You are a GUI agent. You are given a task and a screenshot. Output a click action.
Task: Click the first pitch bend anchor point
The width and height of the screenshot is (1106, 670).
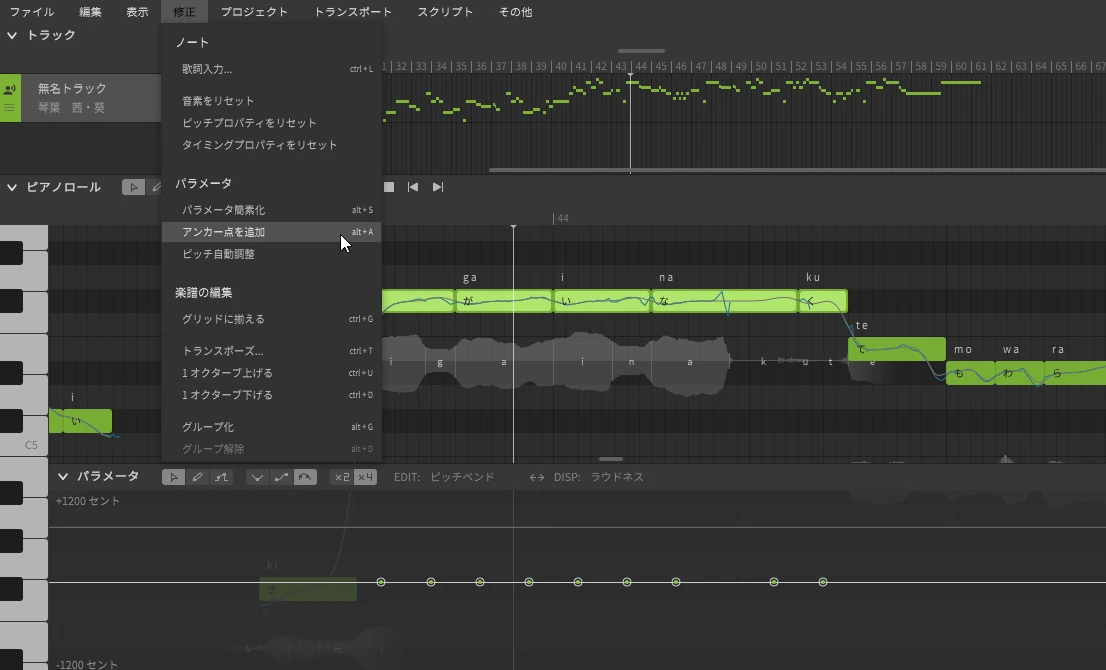click(x=381, y=582)
